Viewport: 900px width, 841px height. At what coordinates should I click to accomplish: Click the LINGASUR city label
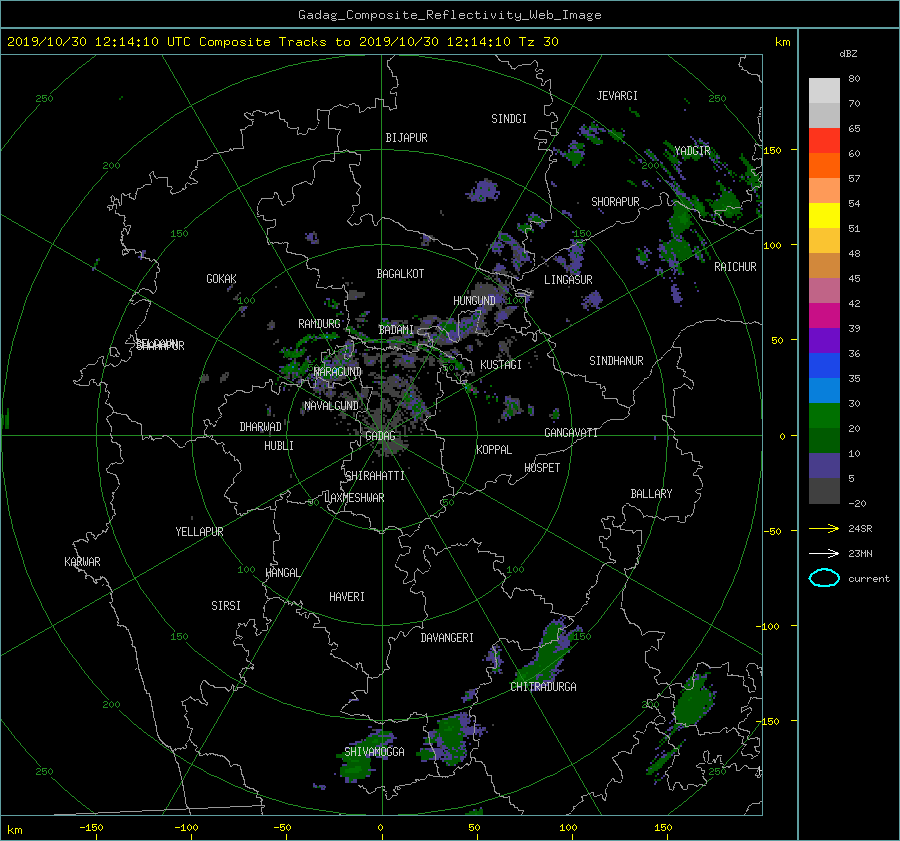point(568,280)
